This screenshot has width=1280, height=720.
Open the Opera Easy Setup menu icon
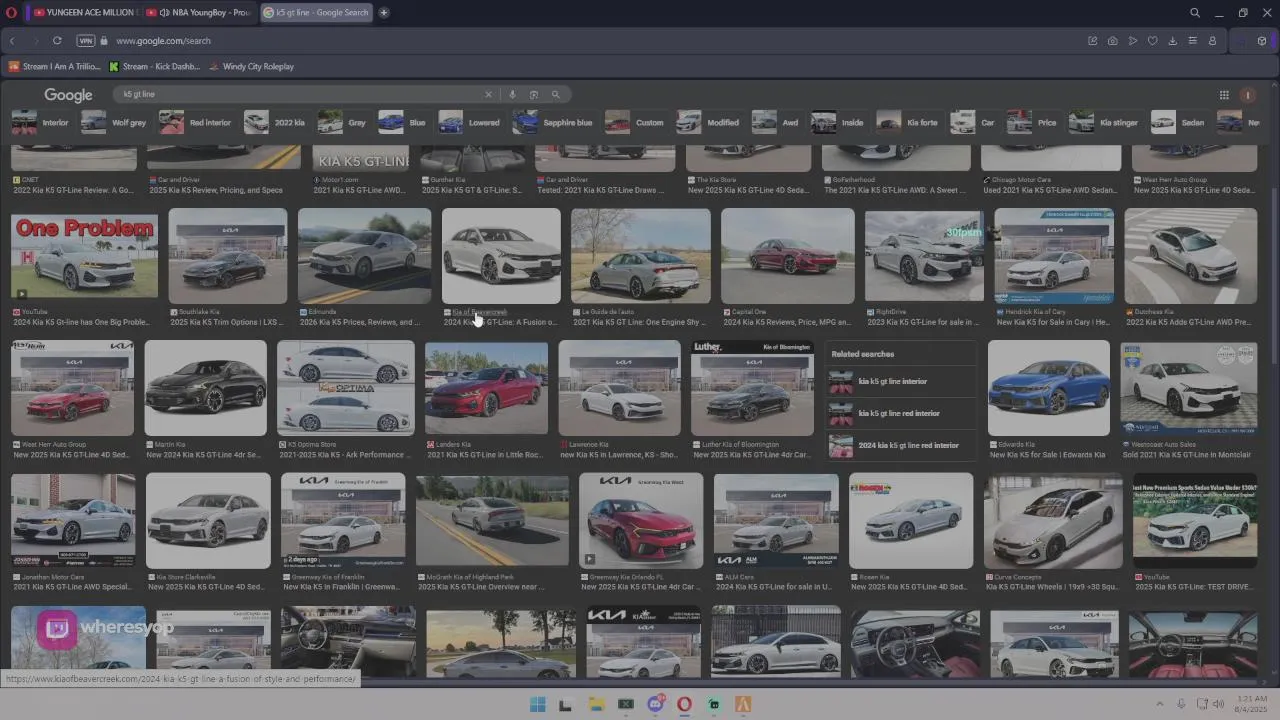point(1193,41)
